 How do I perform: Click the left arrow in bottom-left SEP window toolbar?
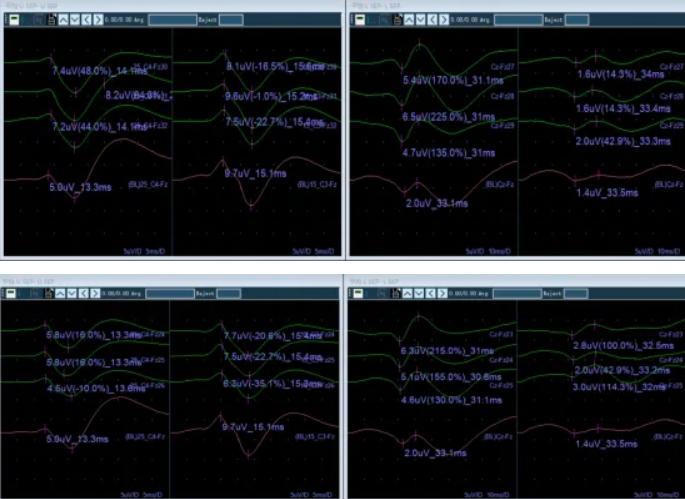pyautogui.click(x=83, y=293)
